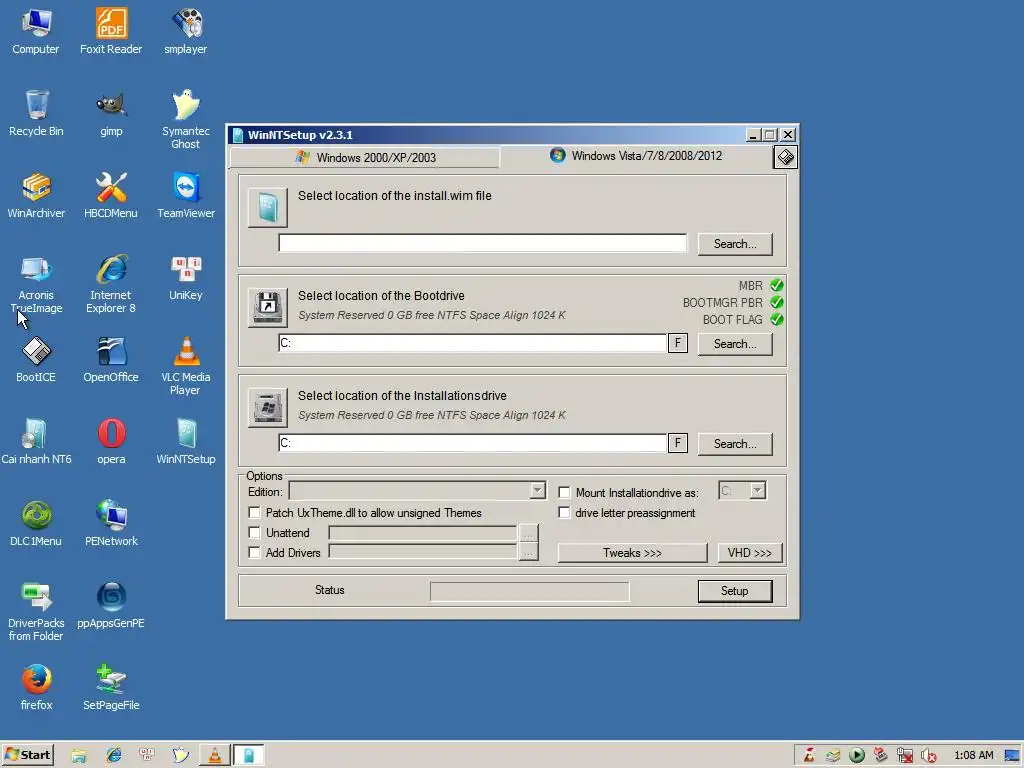Open the ppAppsGenPE desktop icon
1024x768 pixels.
pos(111,605)
